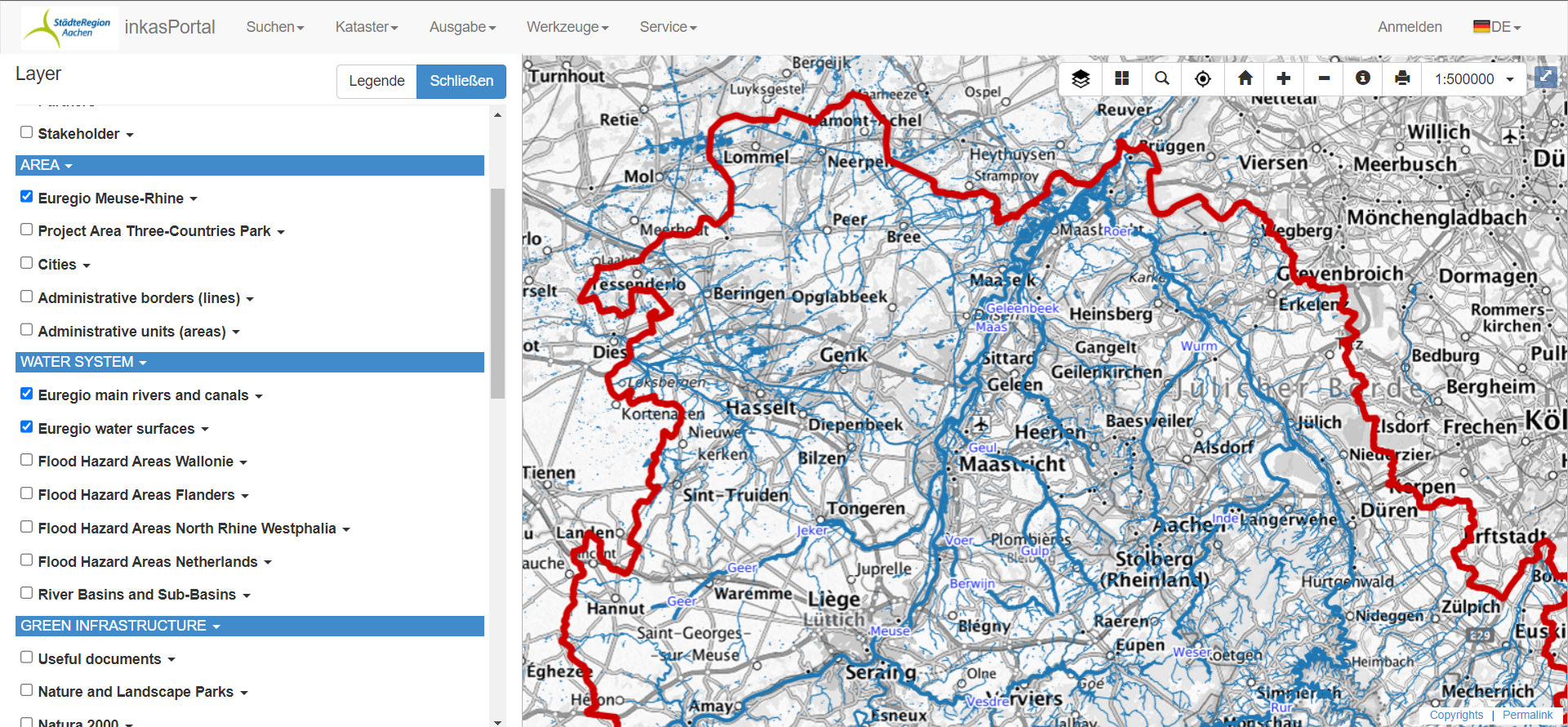This screenshot has height=727, width=1568.
Task: Open the Permalink link
Action: pos(1527,715)
